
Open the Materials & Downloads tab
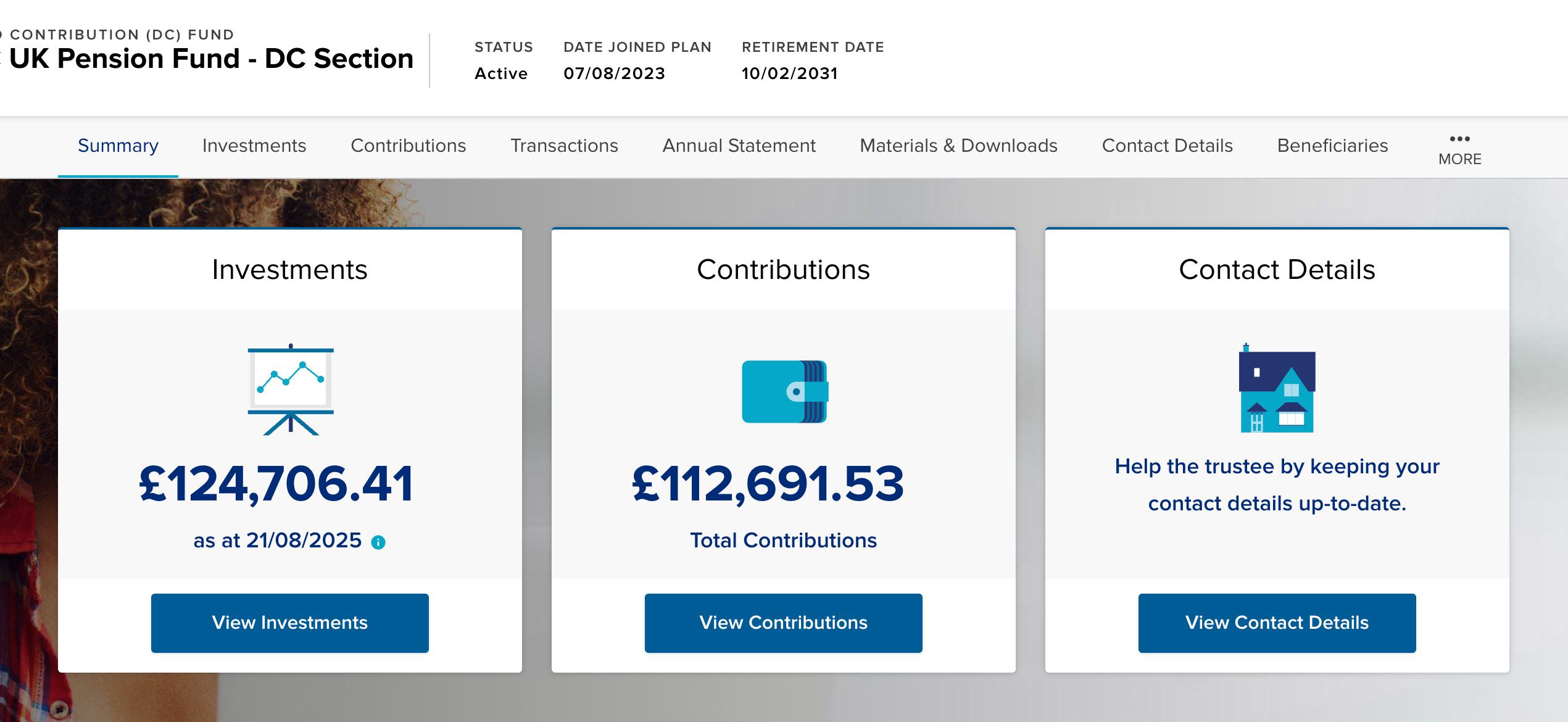(x=958, y=146)
